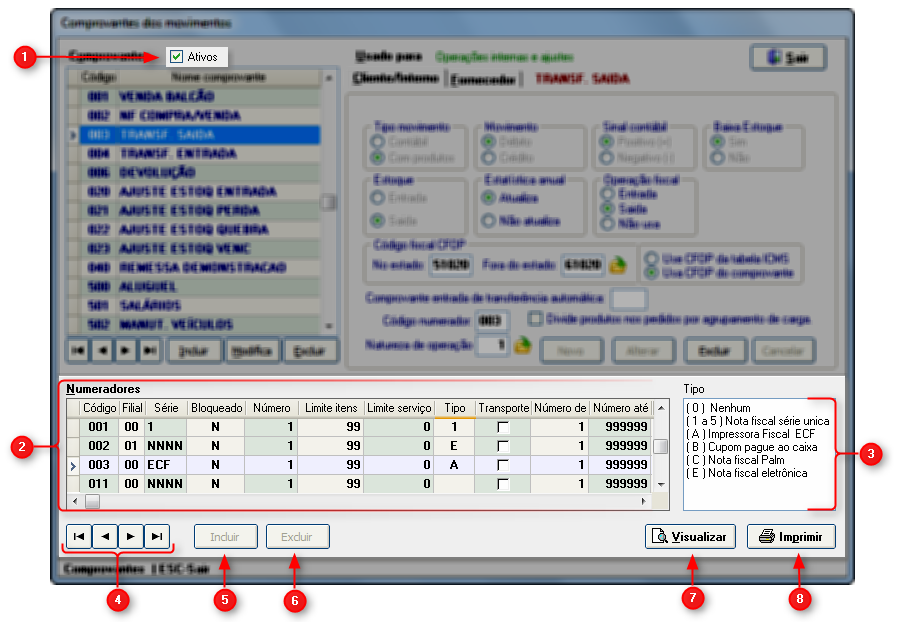
Task: Toggle Transporte checkbox in row 001
Action: [503, 427]
